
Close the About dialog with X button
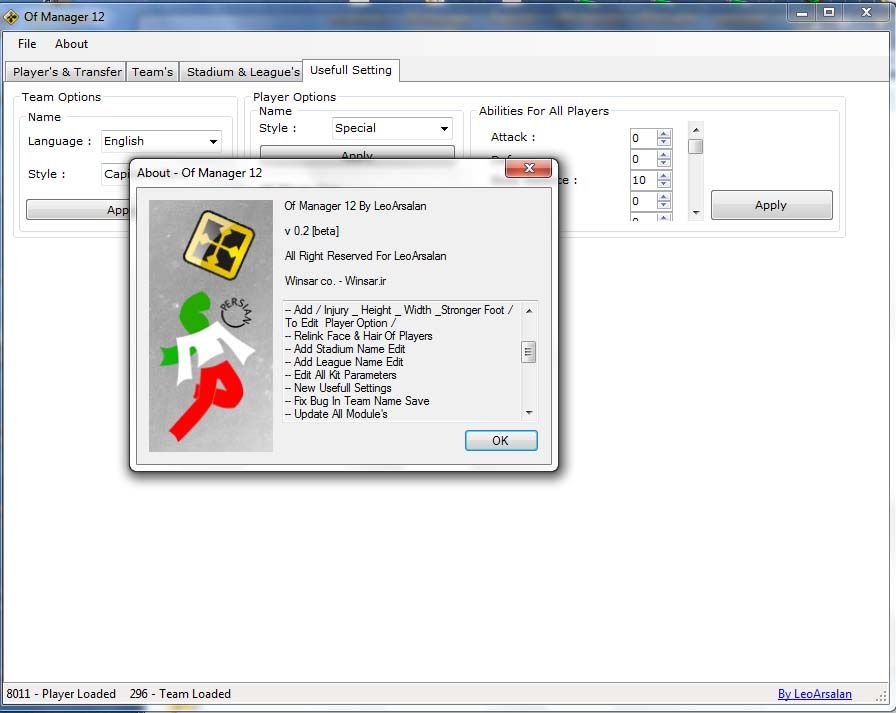[x=529, y=171]
